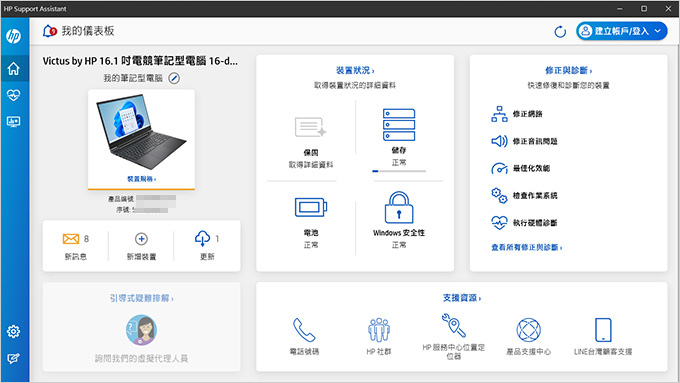Click the Victus laptop product image
This screenshot has height=383, width=680.
coord(141,131)
